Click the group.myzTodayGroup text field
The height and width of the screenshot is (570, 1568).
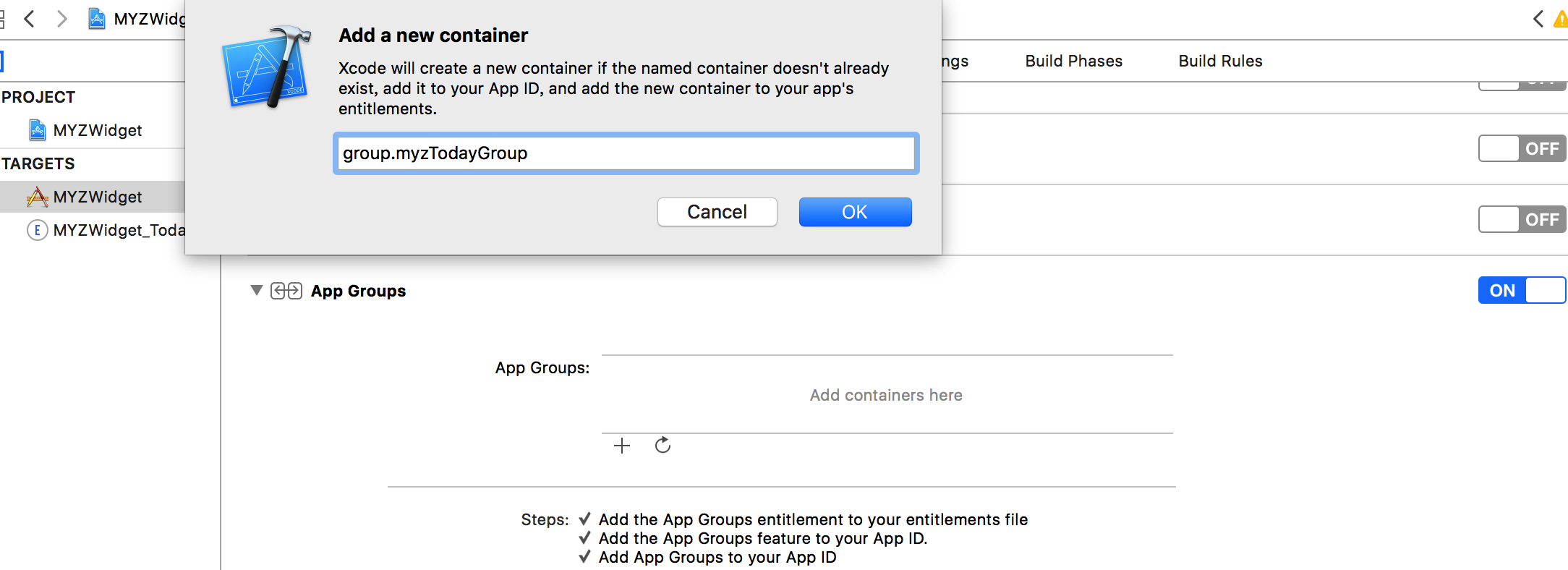tap(626, 153)
